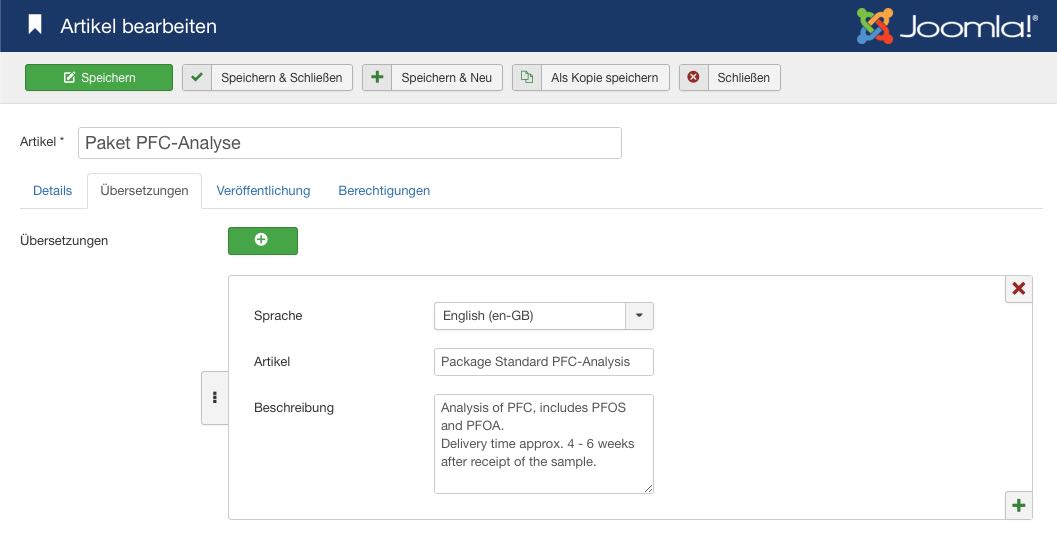The width and height of the screenshot is (1057, 552).
Task: Click the Paket PFC-Analyse title field
Action: tap(350, 143)
